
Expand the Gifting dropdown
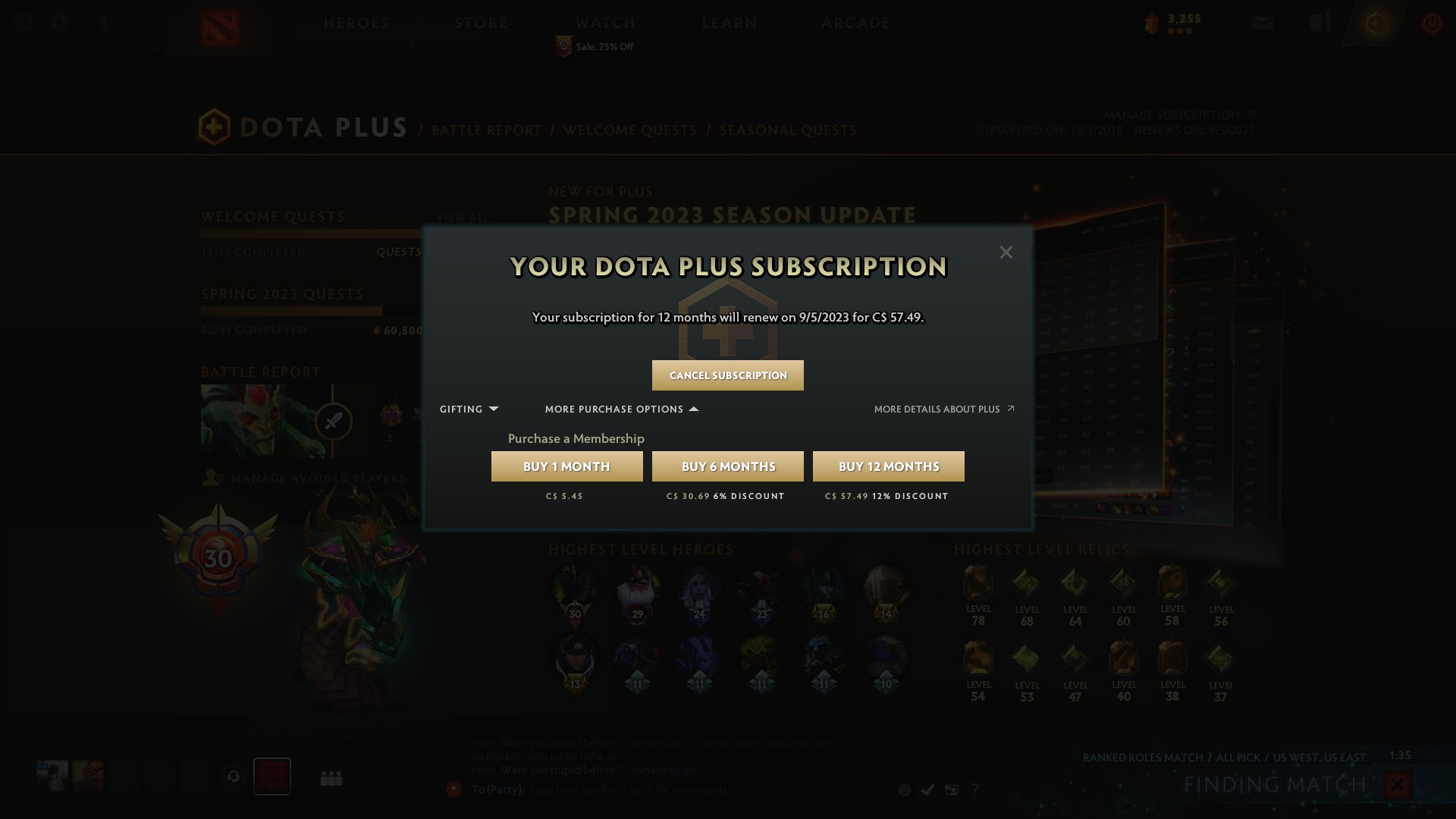coord(469,409)
